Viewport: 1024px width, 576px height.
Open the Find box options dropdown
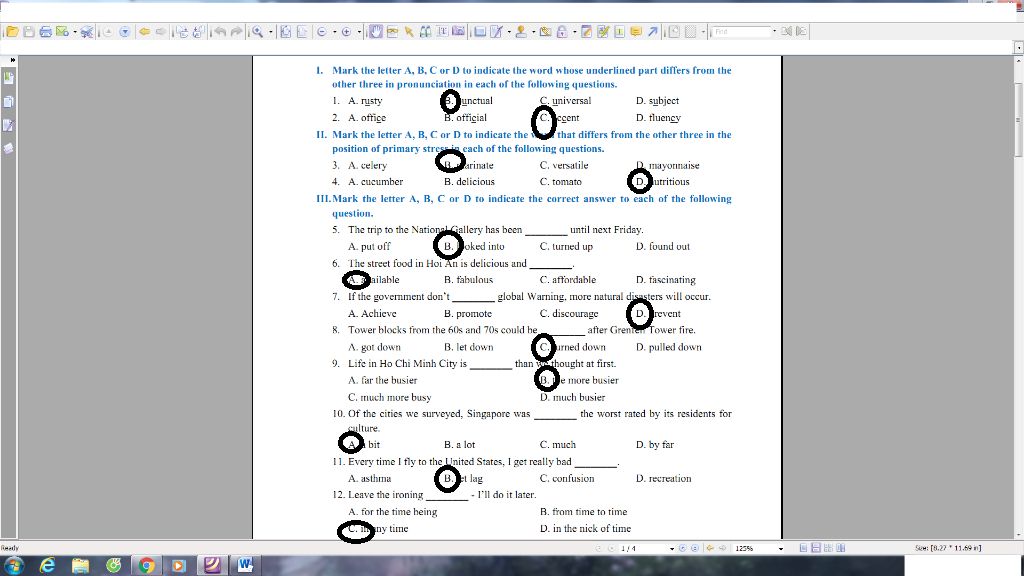(x=775, y=31)
